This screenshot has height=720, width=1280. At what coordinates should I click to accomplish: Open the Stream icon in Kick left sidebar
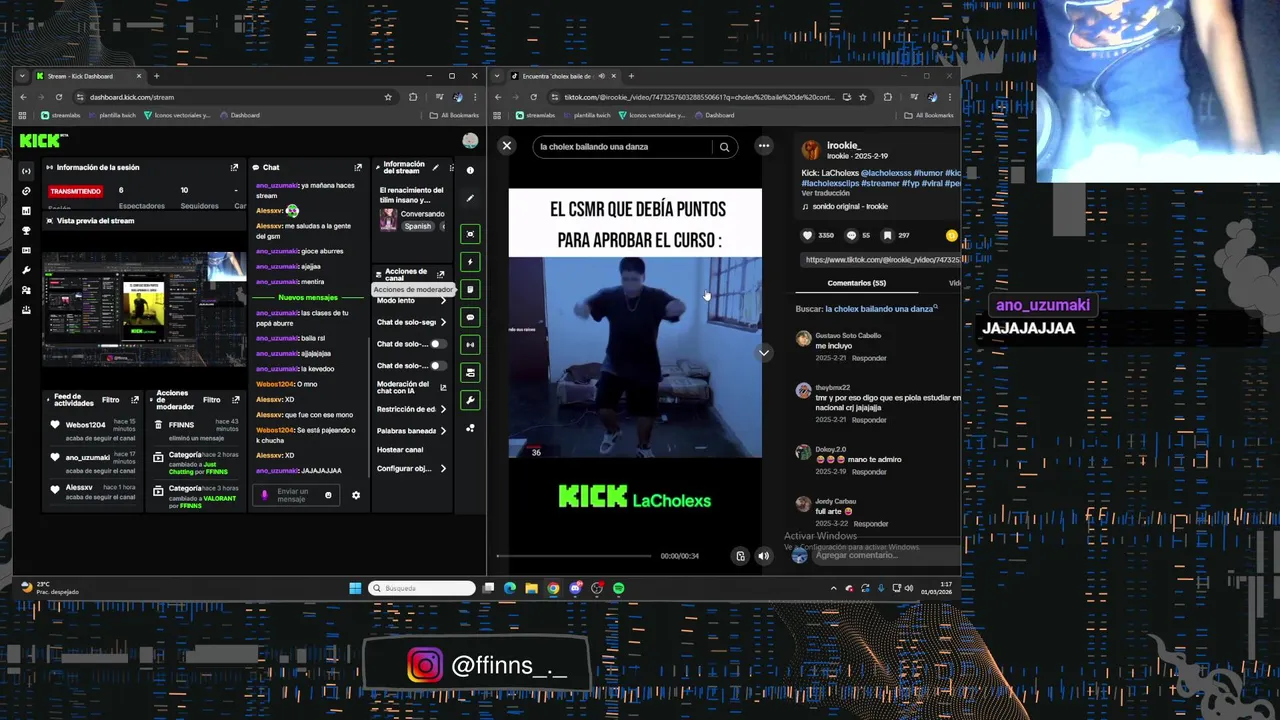pyautogui.click(x=26, y=171)
